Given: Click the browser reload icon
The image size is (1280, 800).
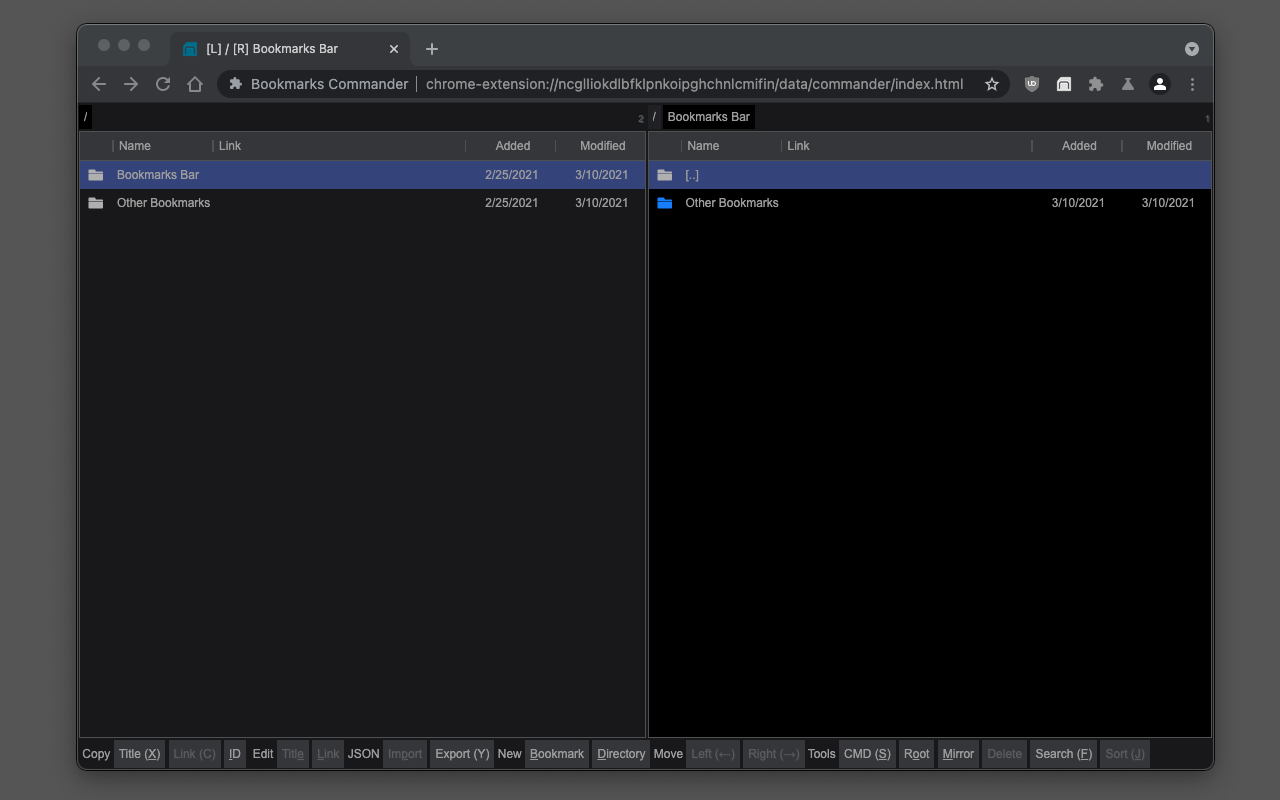Looking at the screenshot, I should pyautogui.click(x=163, y=84).
